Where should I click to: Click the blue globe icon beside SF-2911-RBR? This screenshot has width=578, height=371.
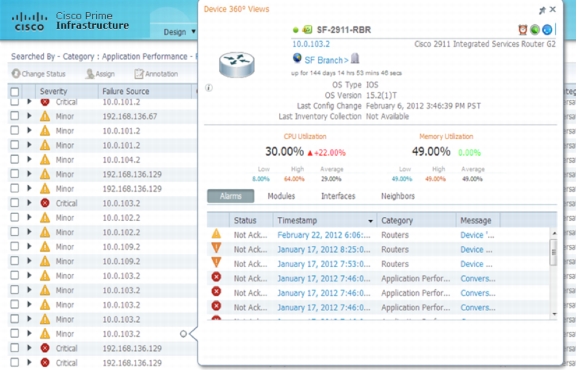point(547,30)
